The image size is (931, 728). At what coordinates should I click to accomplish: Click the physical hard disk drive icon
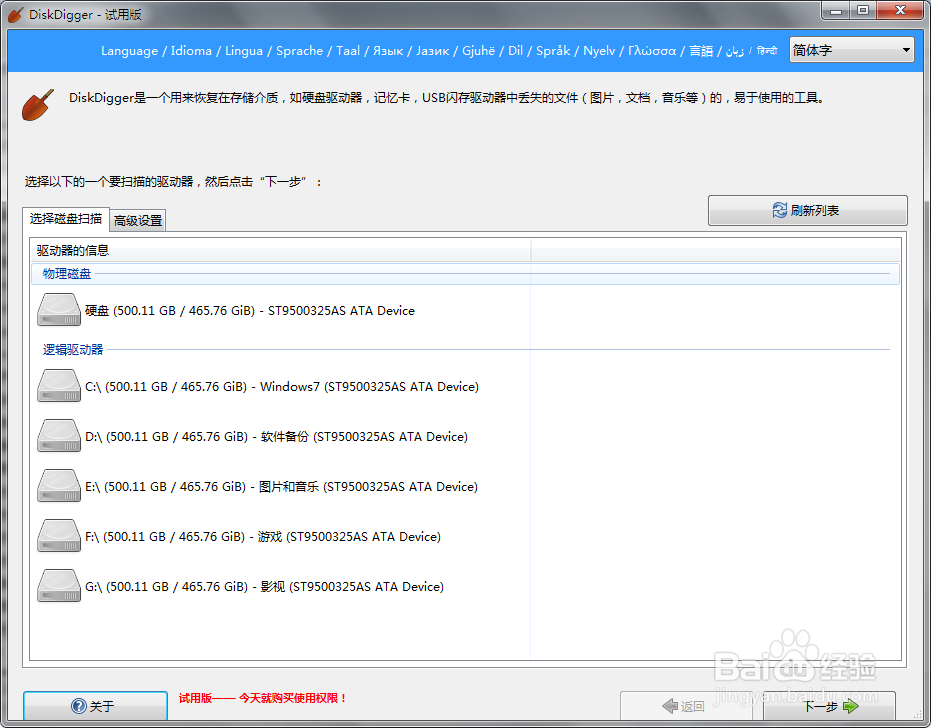(x=59, y=310)
